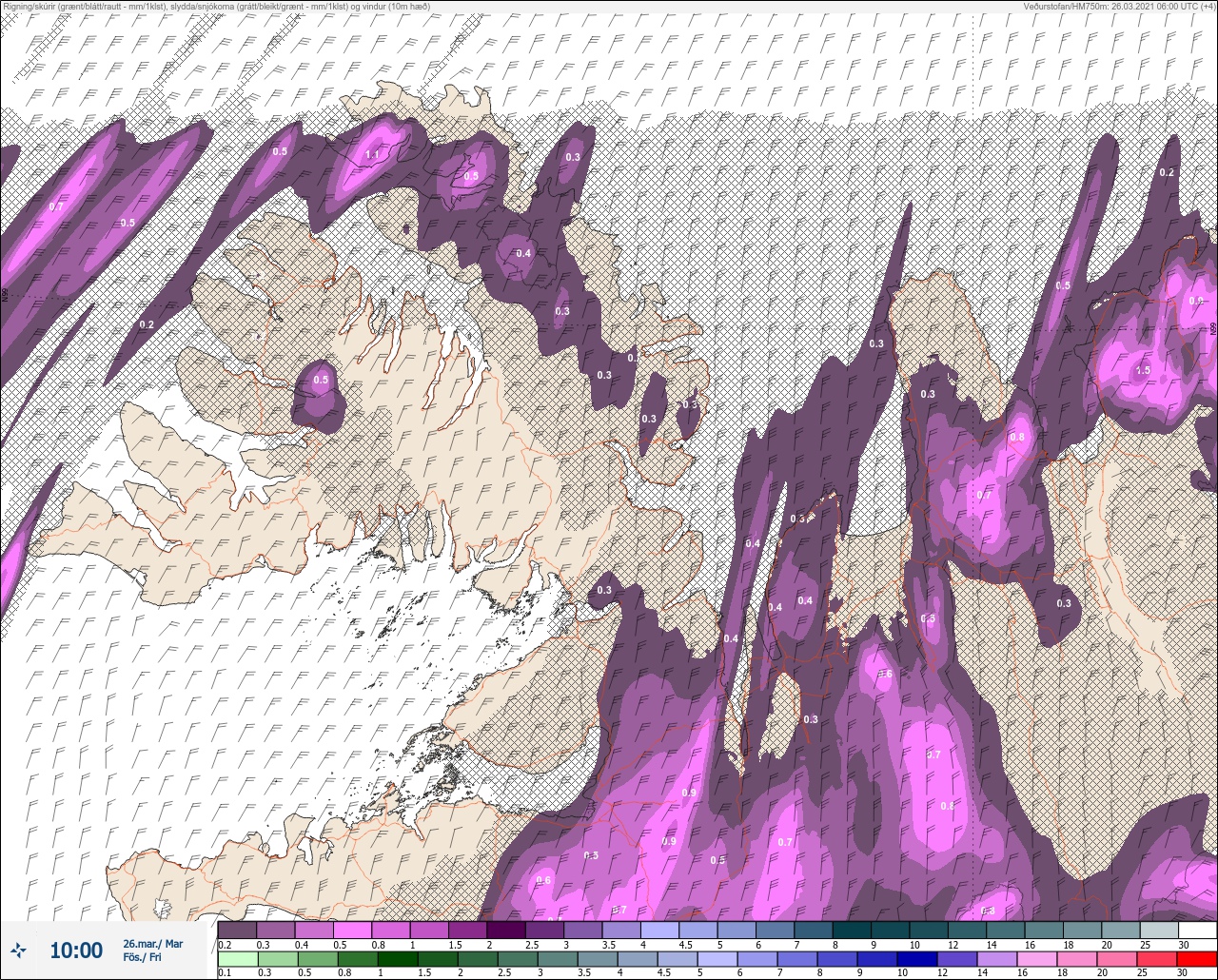Select top legend row swatch labeled 3.5
The height and width of the screenshot is (980, 1218).
point(621,930)
